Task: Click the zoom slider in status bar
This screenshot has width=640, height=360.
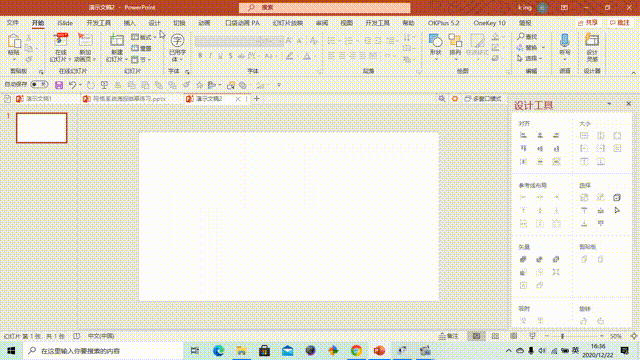Action: point(574,336)
